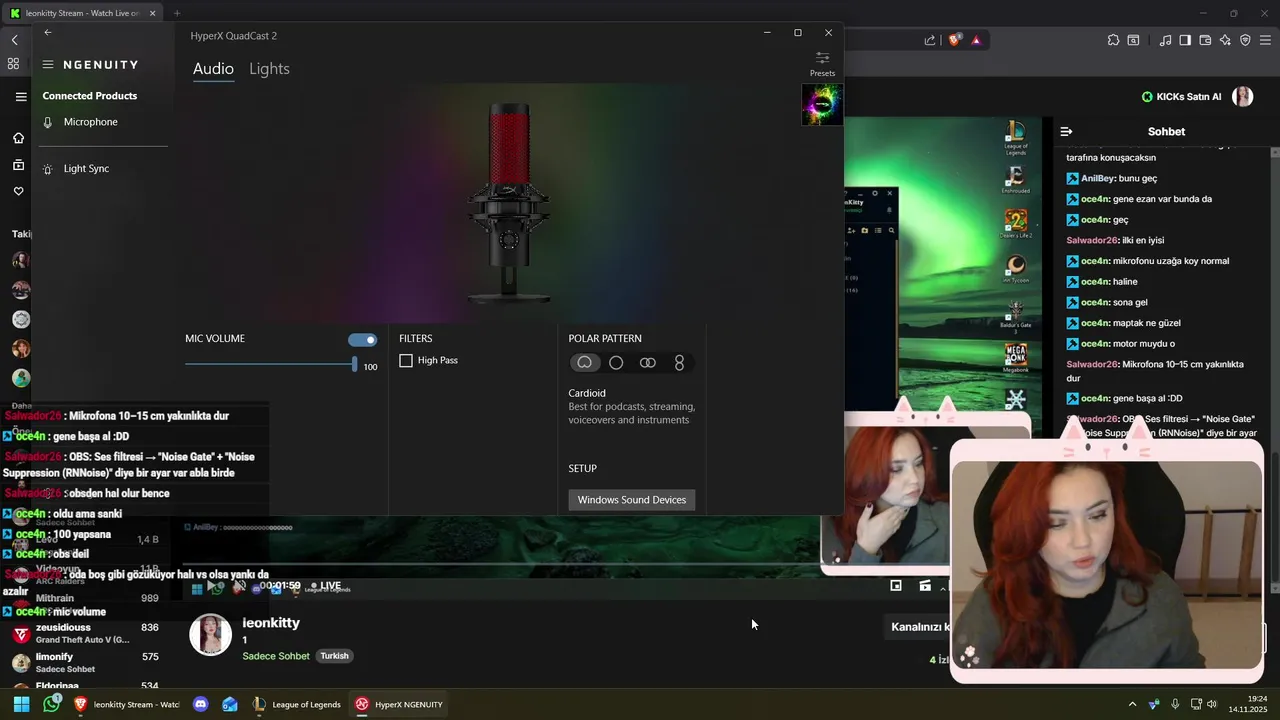
Task: Switch to League of Legends taskbar item
Action: pyautogui.click(x=297, y=704)
